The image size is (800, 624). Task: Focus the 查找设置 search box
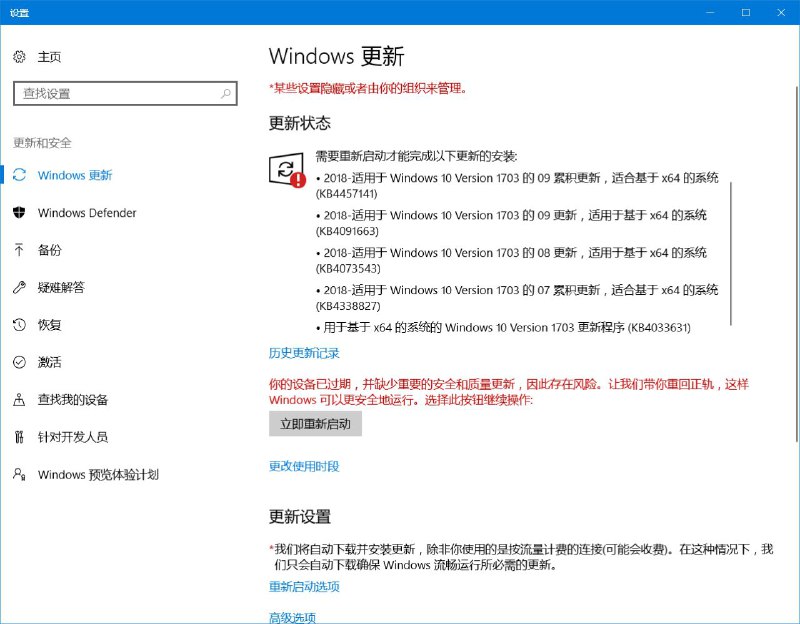click(126, 93)
